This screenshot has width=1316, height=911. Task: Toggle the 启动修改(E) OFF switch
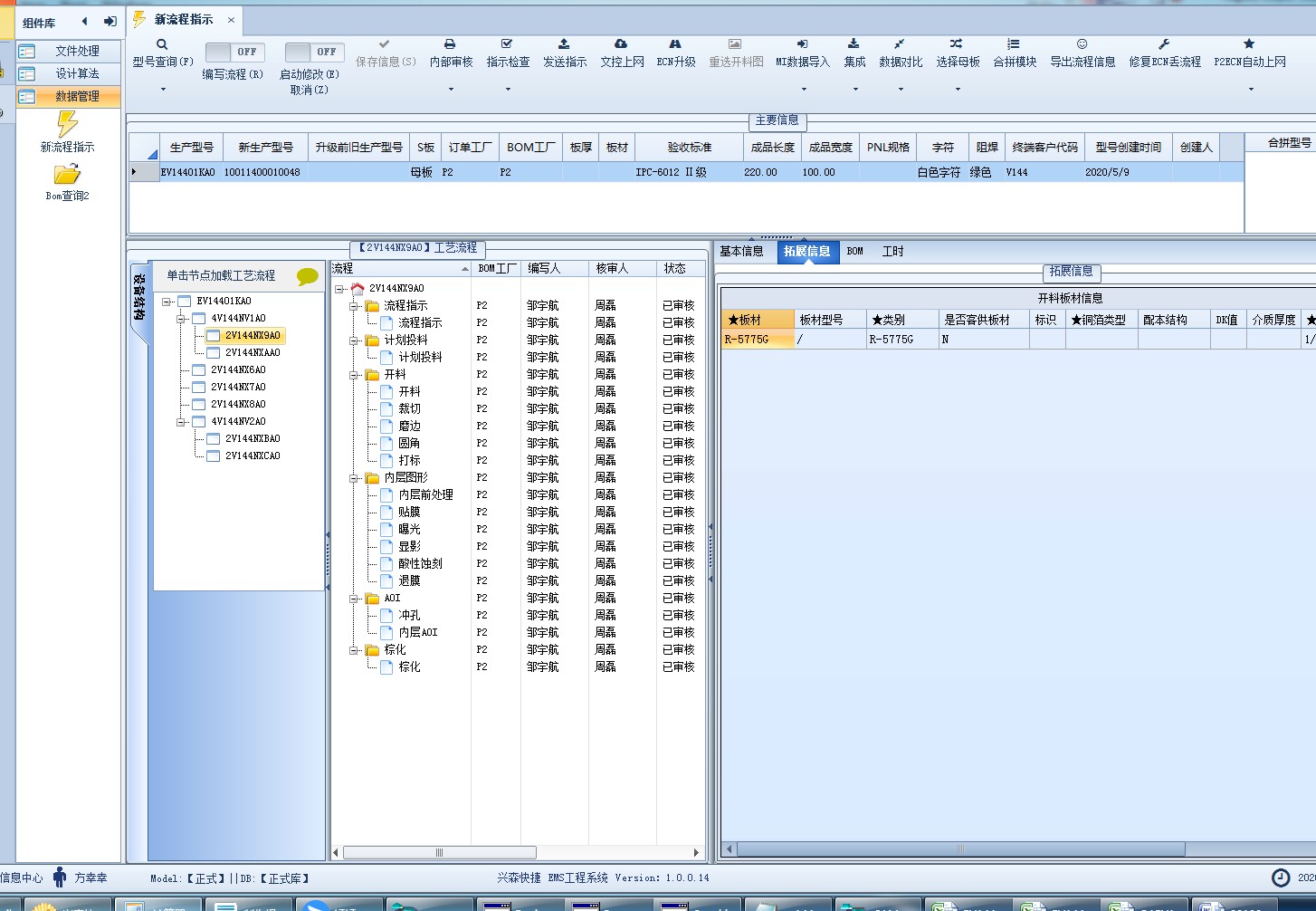[x=314, y=52]
